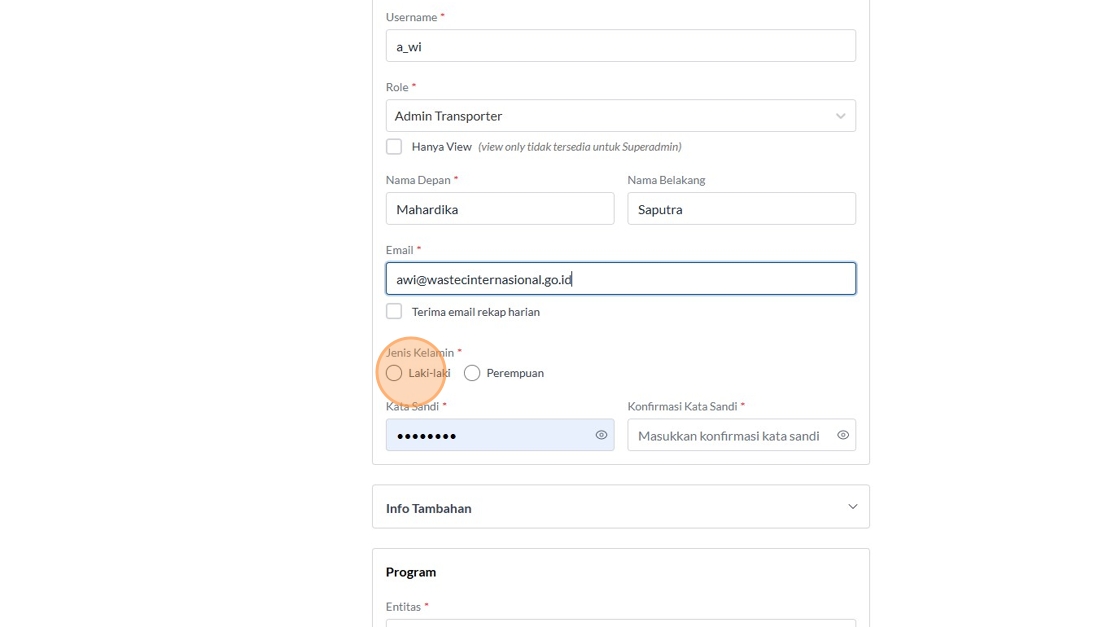
Task: Click the Username field label
Action: coord(411,17)
